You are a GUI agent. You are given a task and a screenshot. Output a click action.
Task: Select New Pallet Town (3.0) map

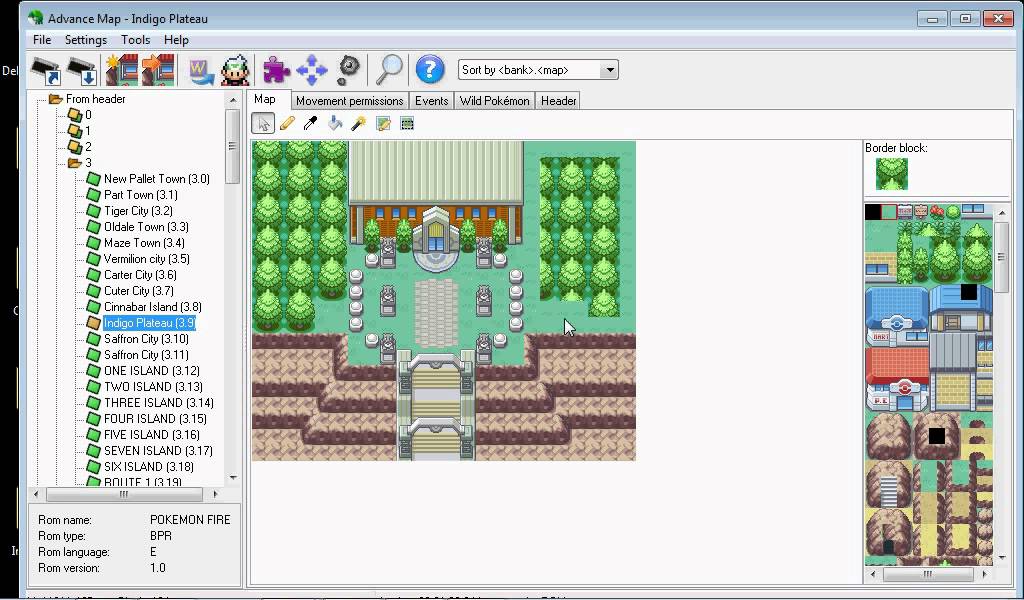pos(157,179)
